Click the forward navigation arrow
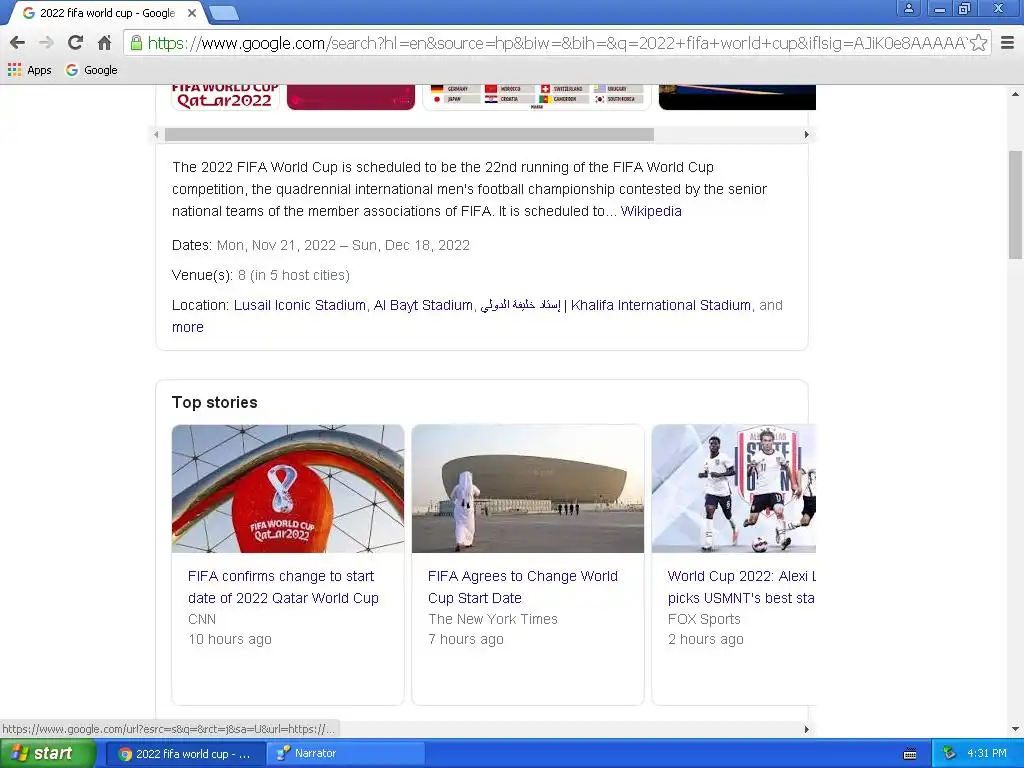This screenshot has width=1024, height=768. click(x=46, y=43)
